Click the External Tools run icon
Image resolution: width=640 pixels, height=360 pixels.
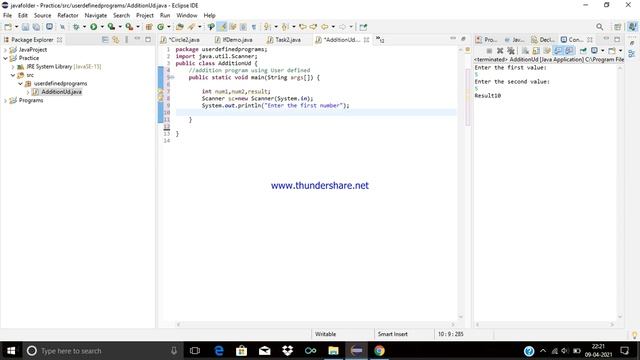point(129,27)
